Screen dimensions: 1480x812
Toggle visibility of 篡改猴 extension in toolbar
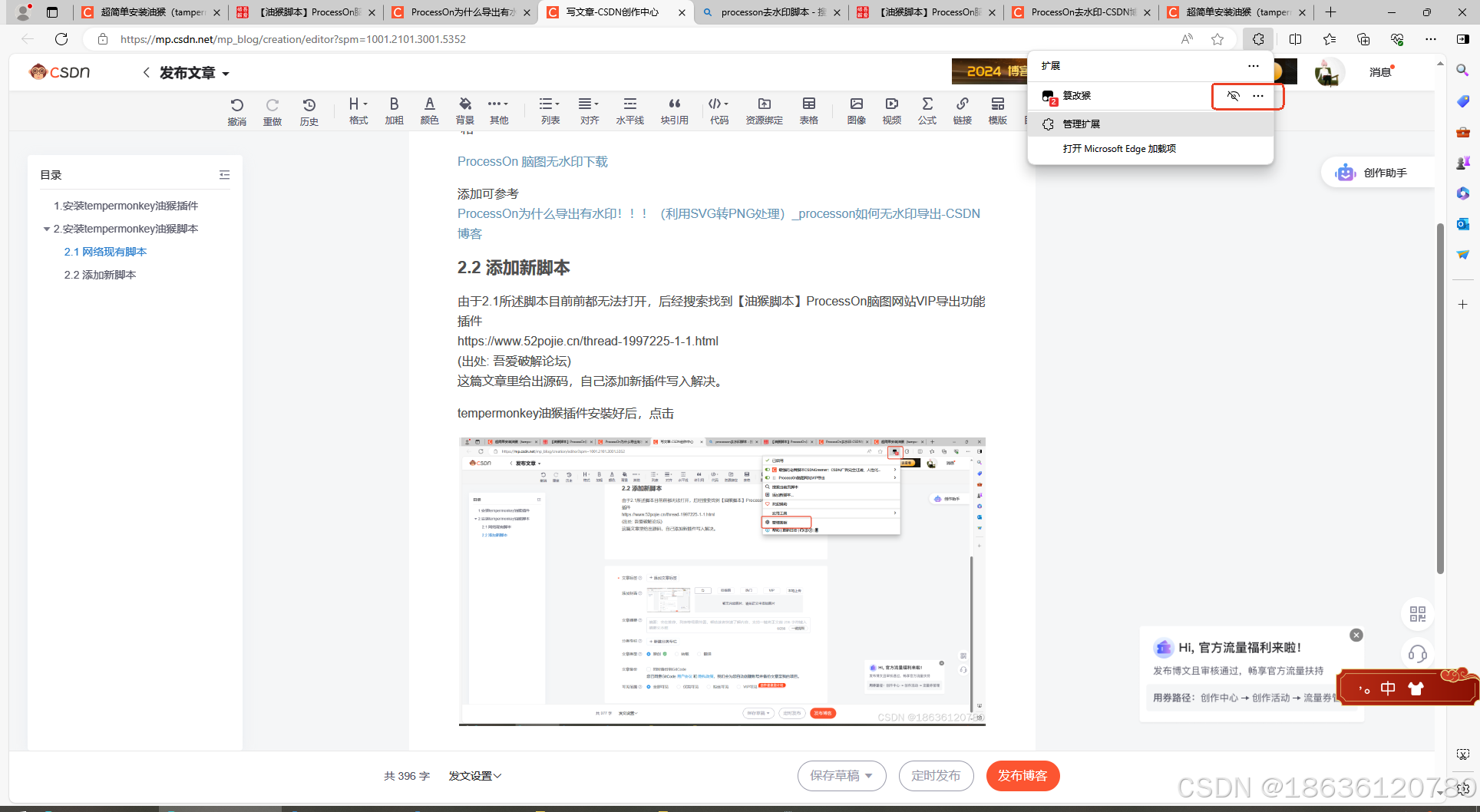pos(1233,96)
